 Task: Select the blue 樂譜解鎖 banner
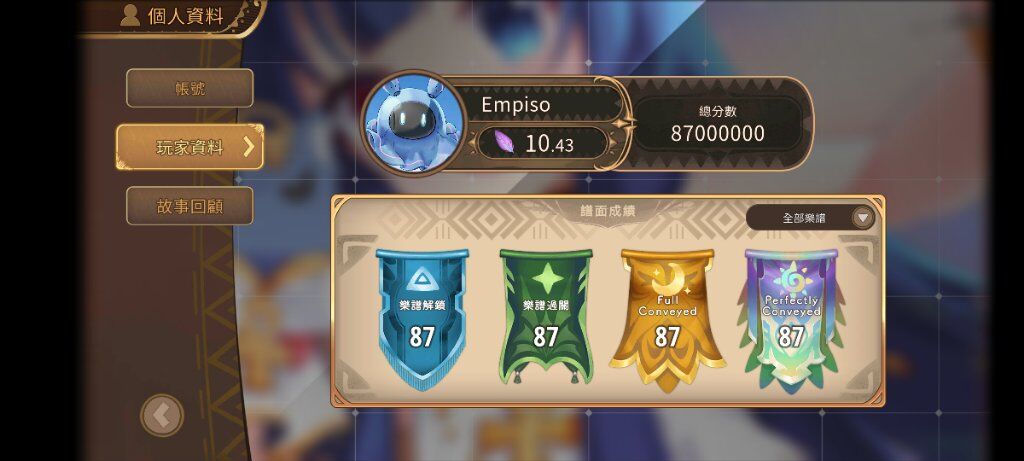(x=422, y=319)
